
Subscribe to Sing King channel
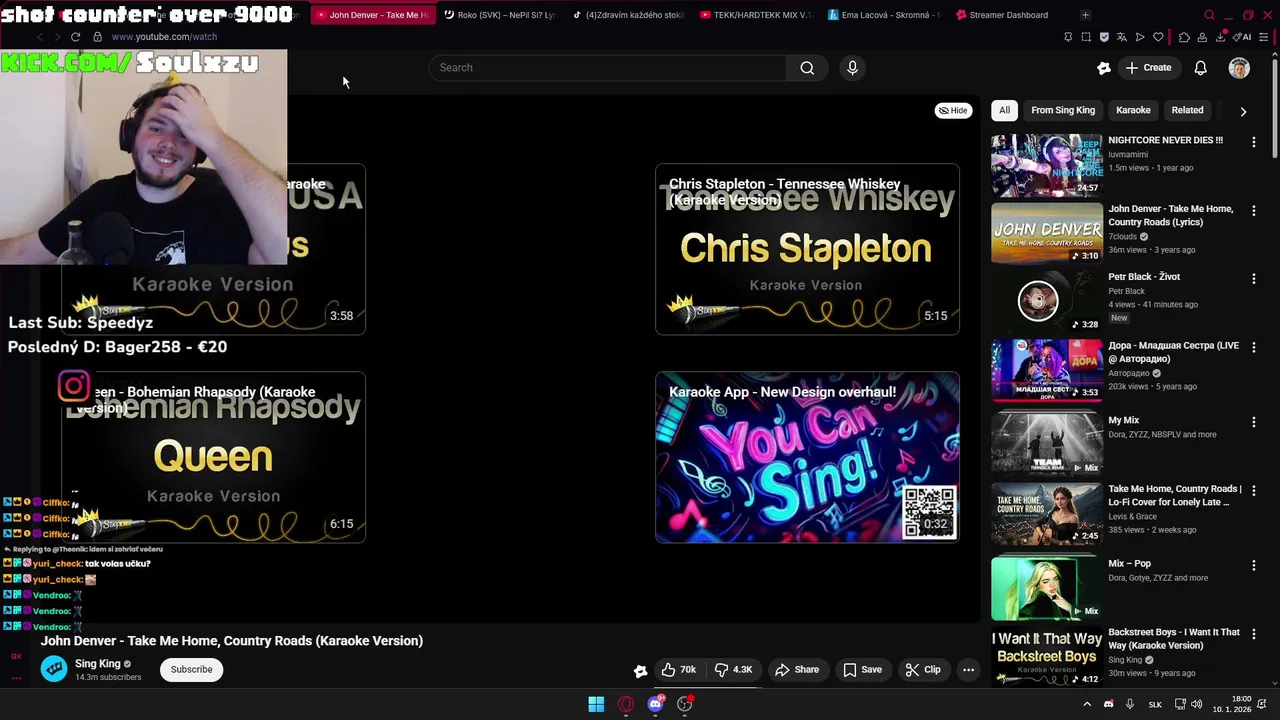coord(191,670)
